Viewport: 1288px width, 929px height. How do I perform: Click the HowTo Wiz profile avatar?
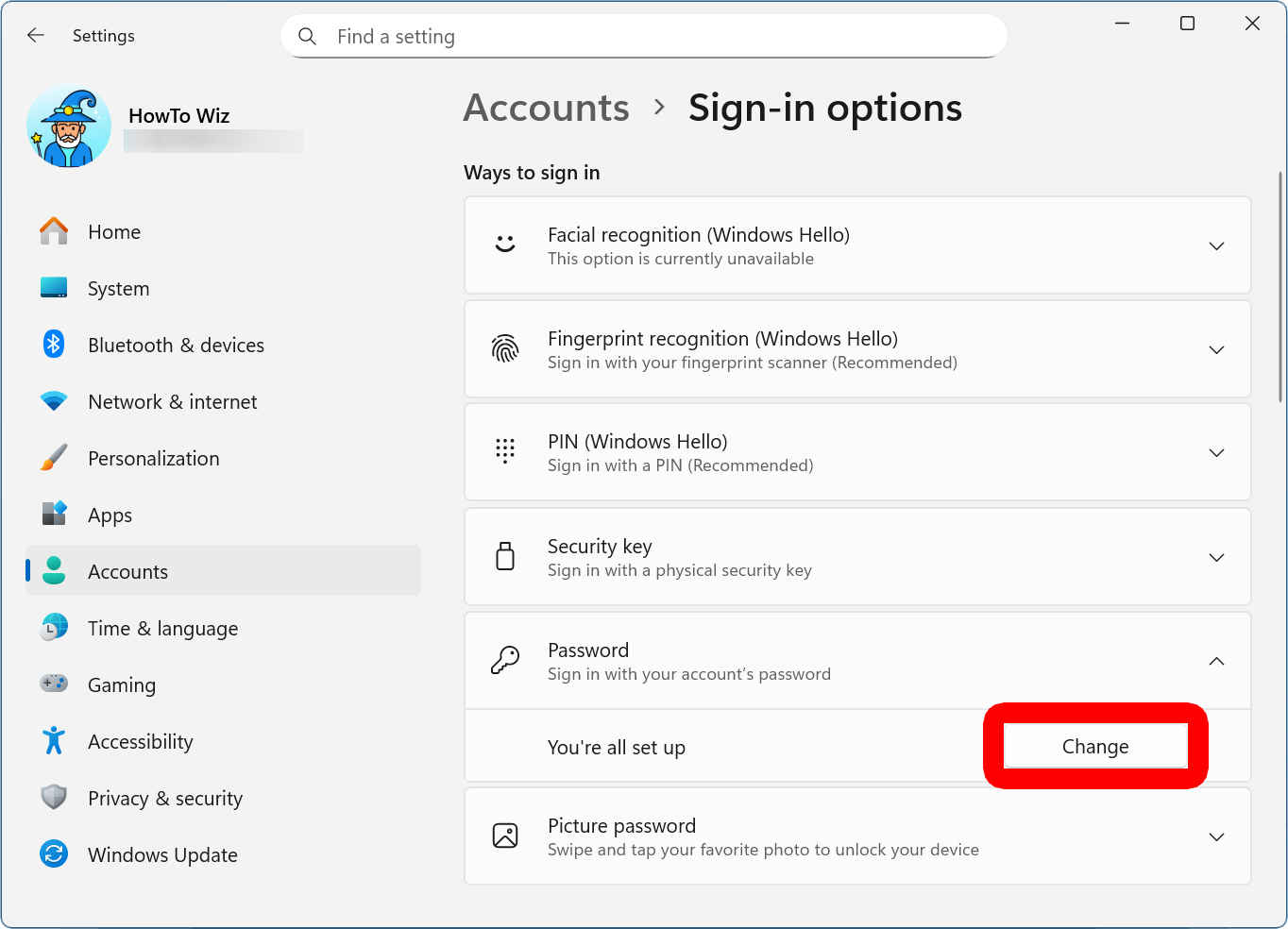[68, 126]
